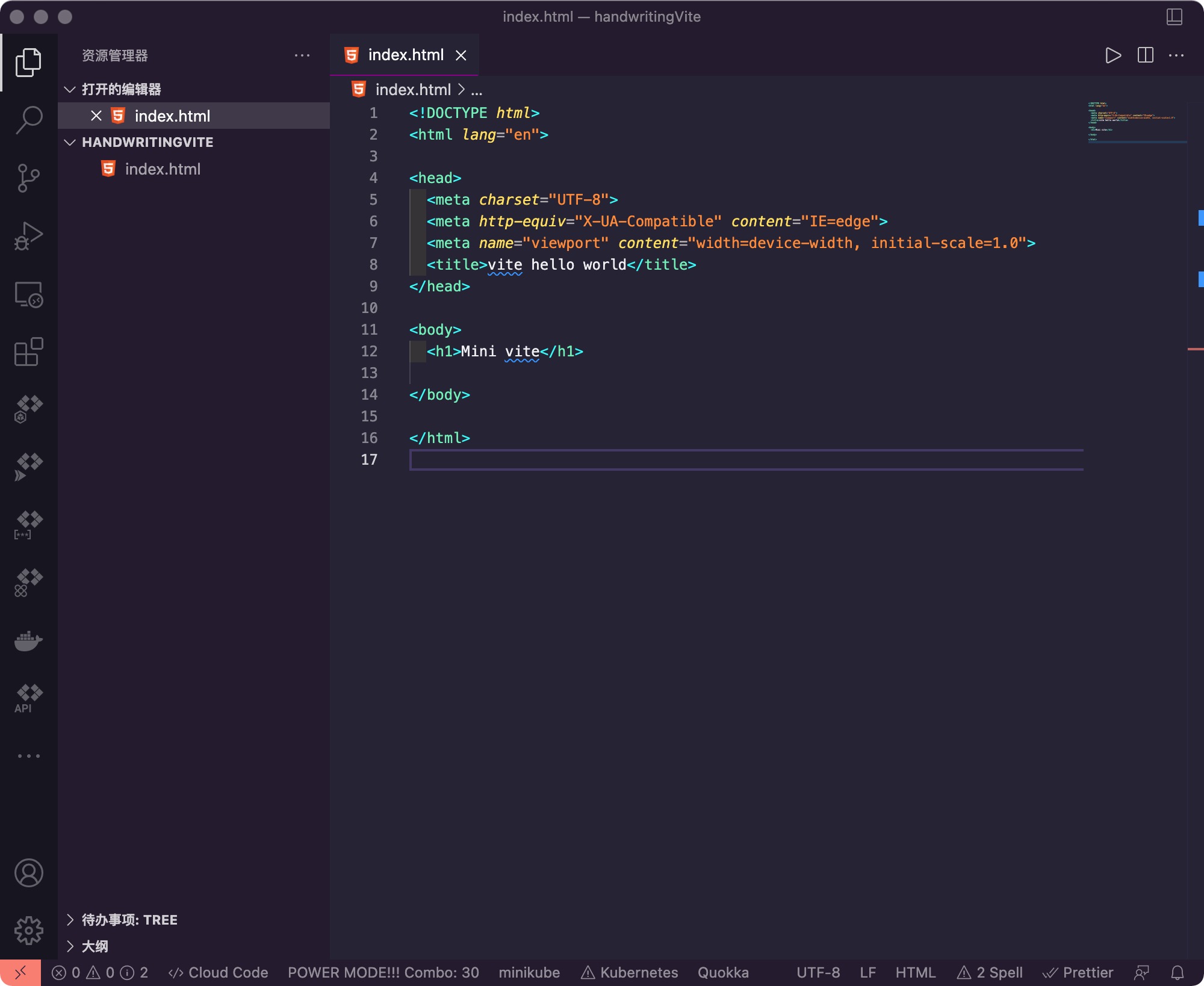Image resolution: width=1204 pixels, height=986 pixels.
Task: Select the index.html editor tab
Action: [x=404, y=55]
